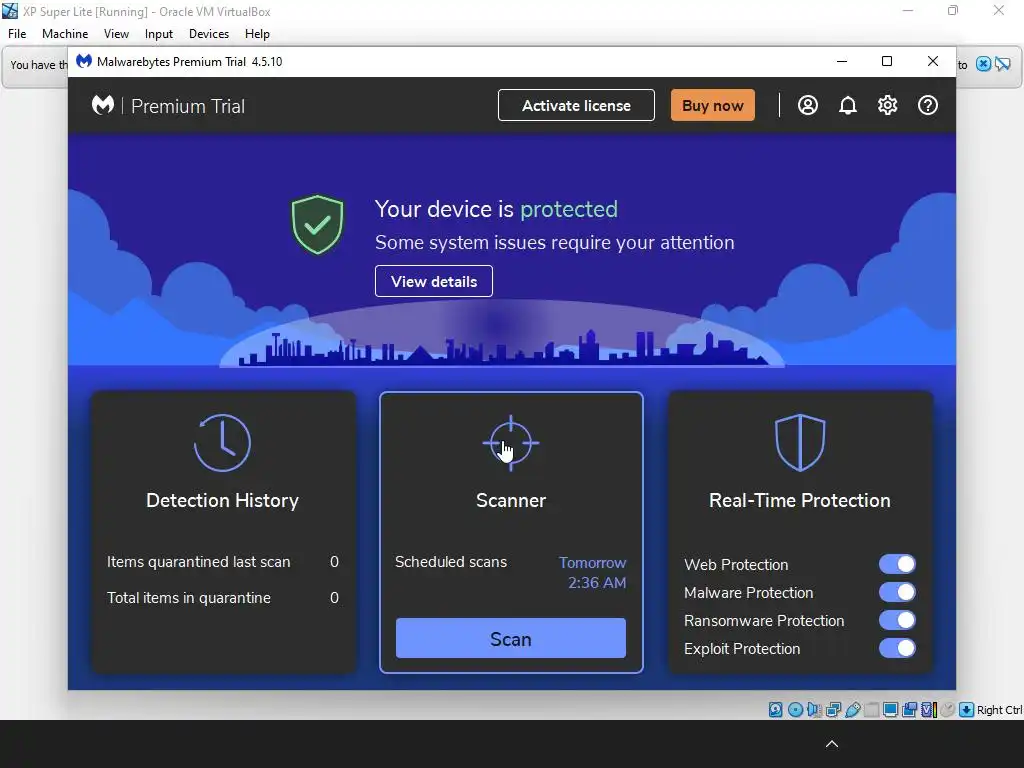Show hidden tray icons chevron
The image size is (1024, 768).
coord(832,744)
